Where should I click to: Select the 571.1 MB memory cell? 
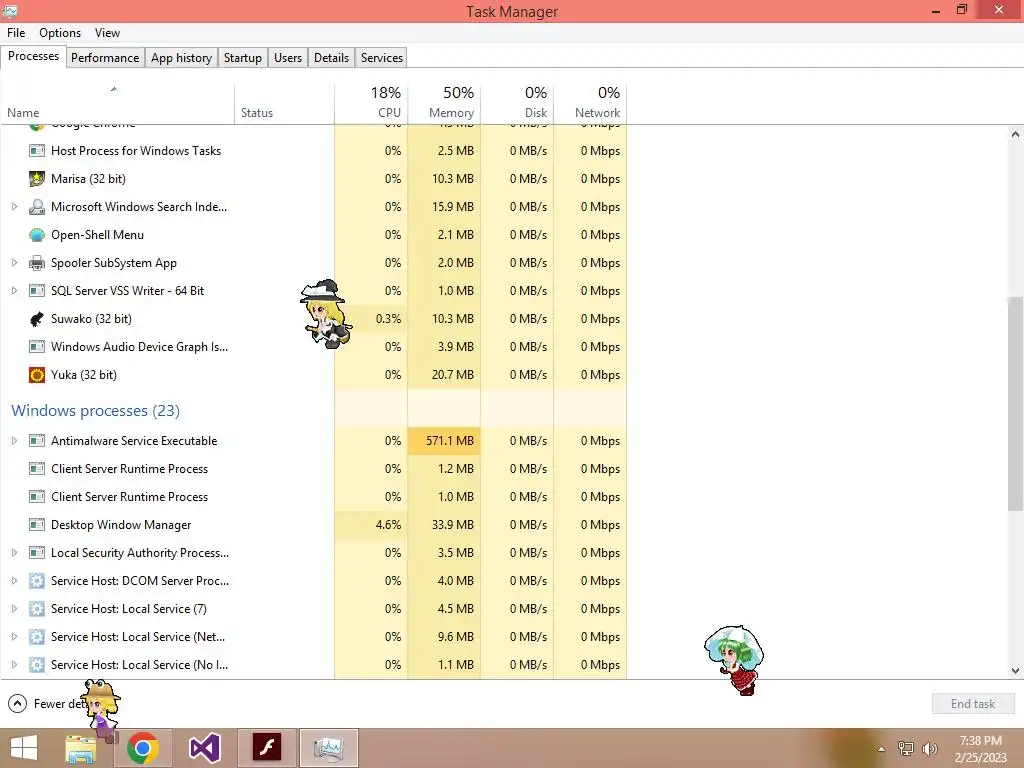click(444, 441)
